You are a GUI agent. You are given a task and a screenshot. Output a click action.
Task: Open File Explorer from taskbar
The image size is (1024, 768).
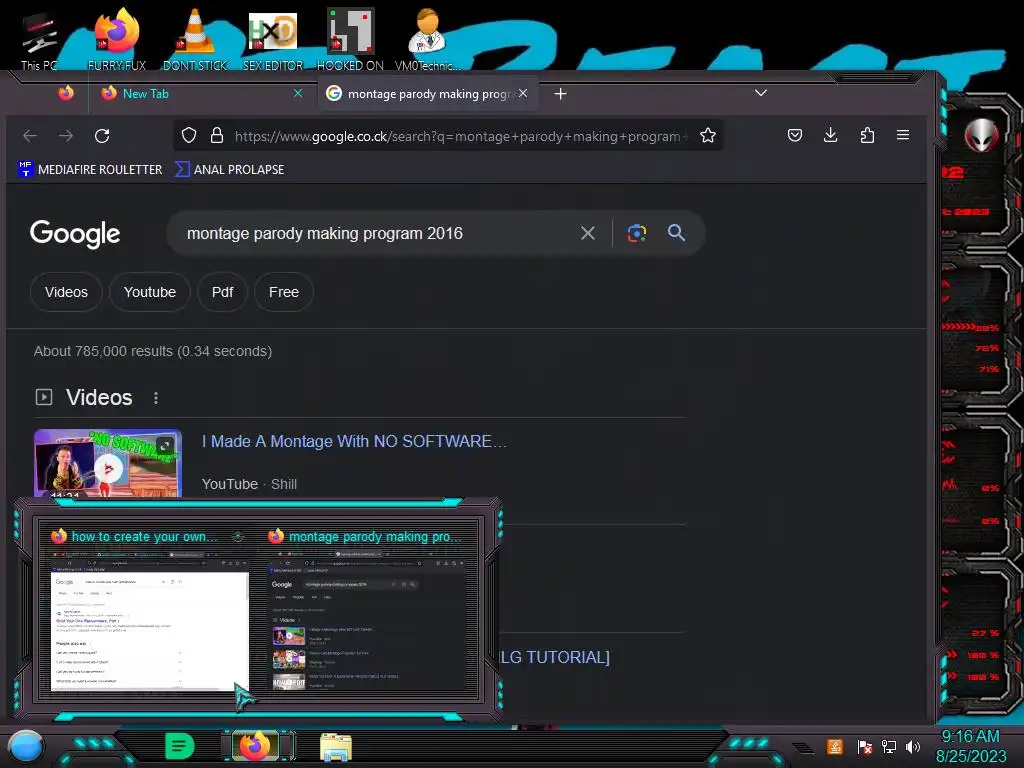(x=336, y=746)
